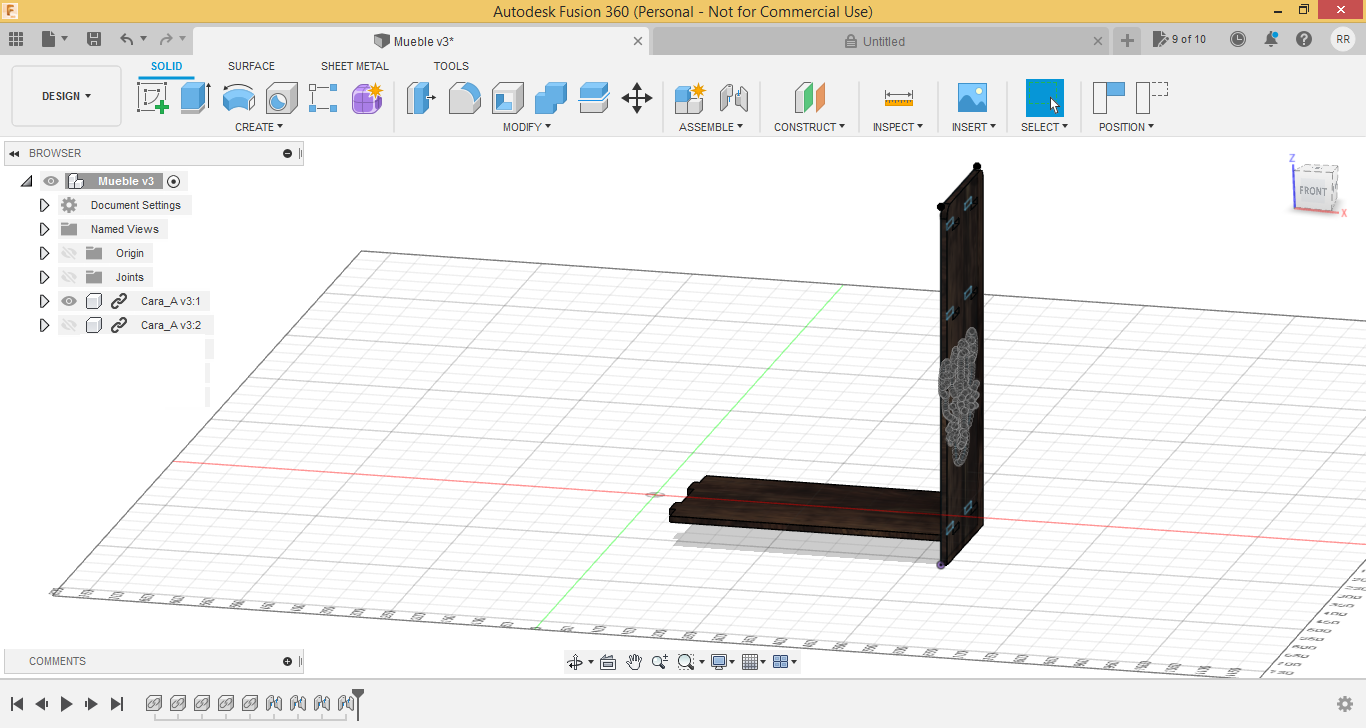Image resolution: width=1366 pixels, height=728 pixels.
Task: Open the MODIFY dropdown menu
Action: 527,127
